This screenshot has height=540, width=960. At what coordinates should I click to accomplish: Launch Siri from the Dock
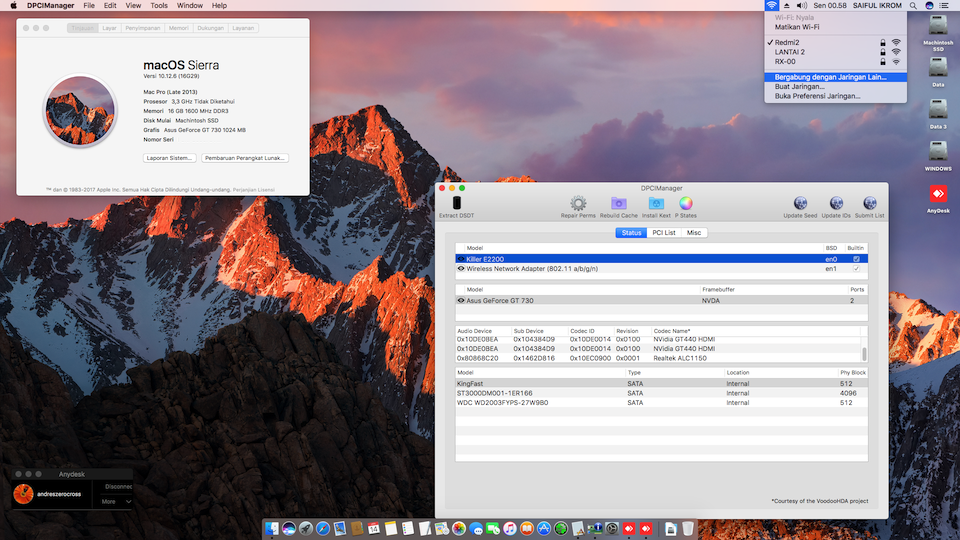288,528
